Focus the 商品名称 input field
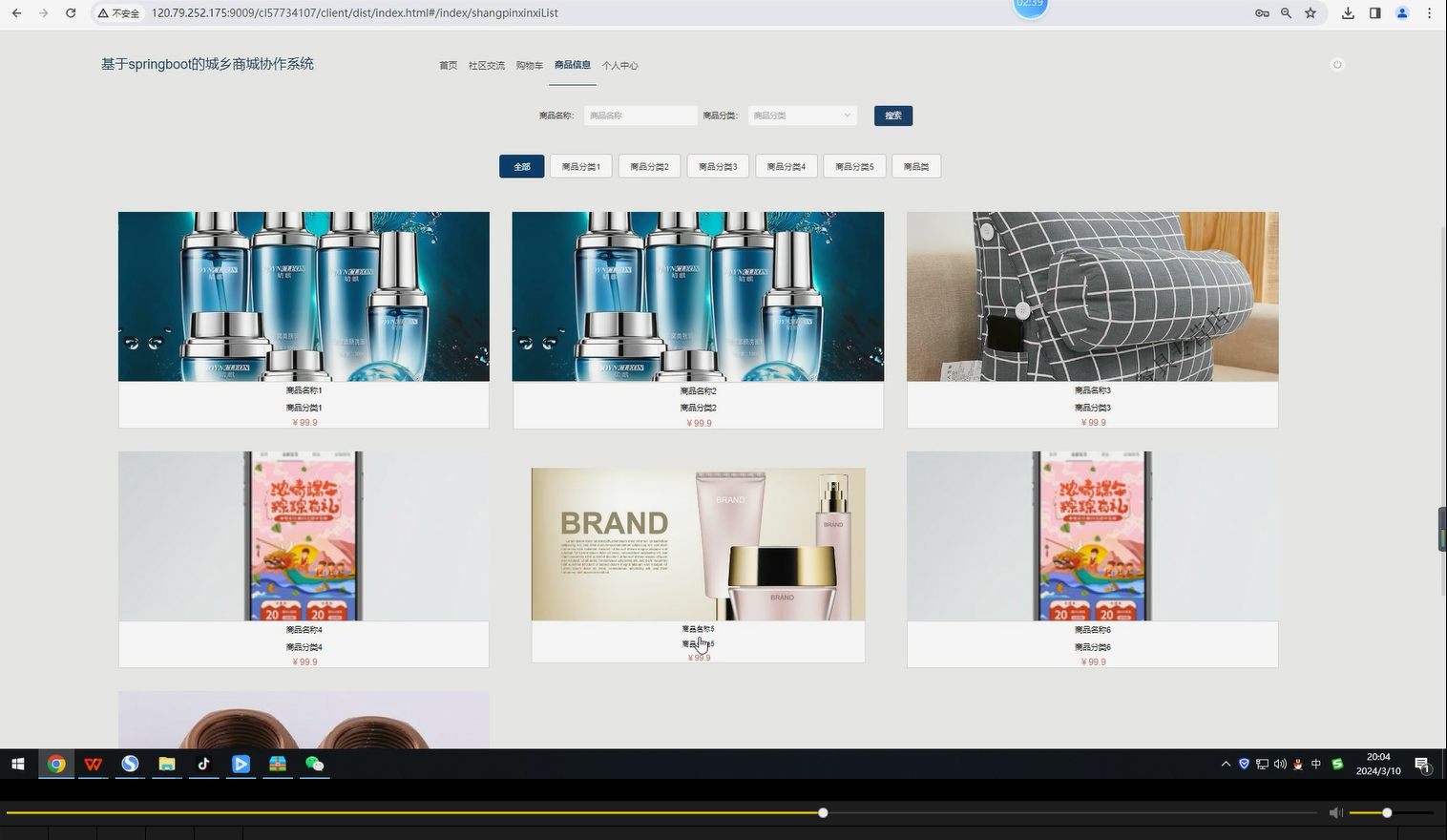1447x840 pixels. [640, 115]
